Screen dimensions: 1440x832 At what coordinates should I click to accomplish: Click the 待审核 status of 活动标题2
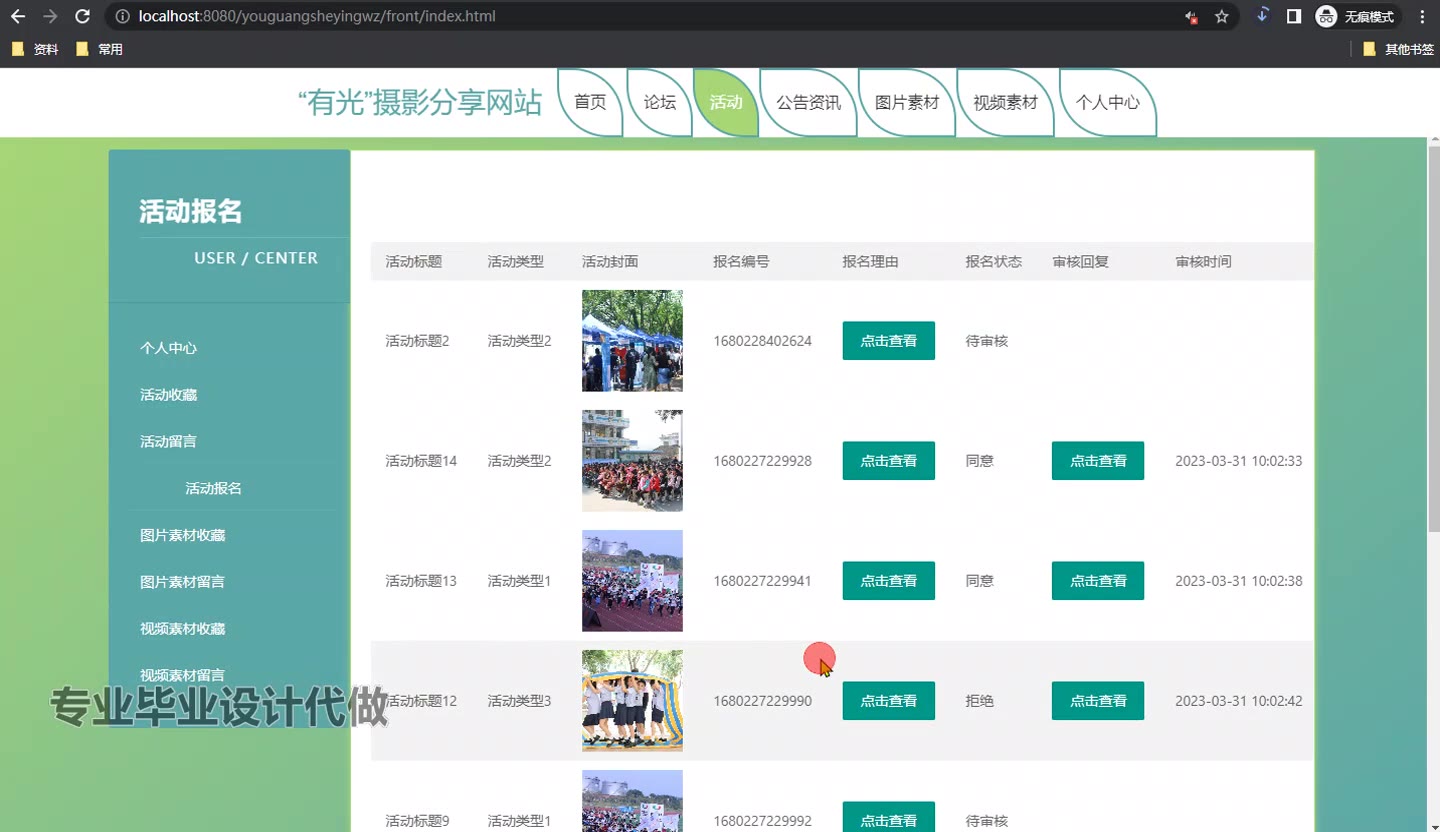(987, 341)
